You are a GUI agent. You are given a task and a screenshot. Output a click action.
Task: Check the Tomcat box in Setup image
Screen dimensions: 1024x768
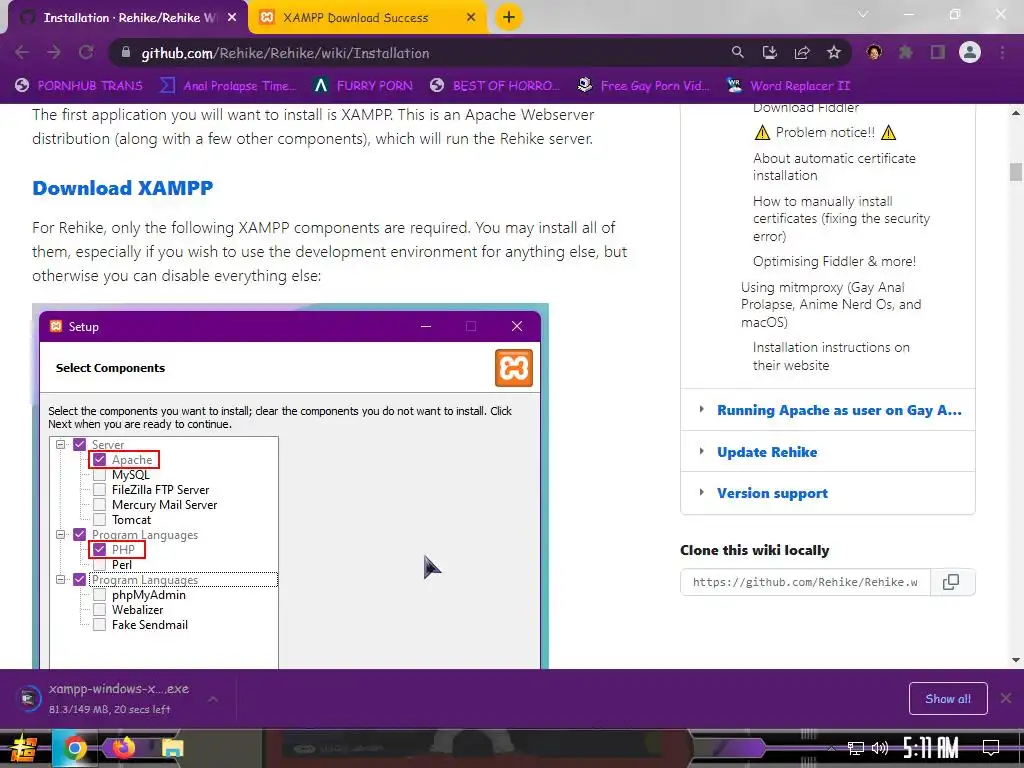click(x=99, y=520)
